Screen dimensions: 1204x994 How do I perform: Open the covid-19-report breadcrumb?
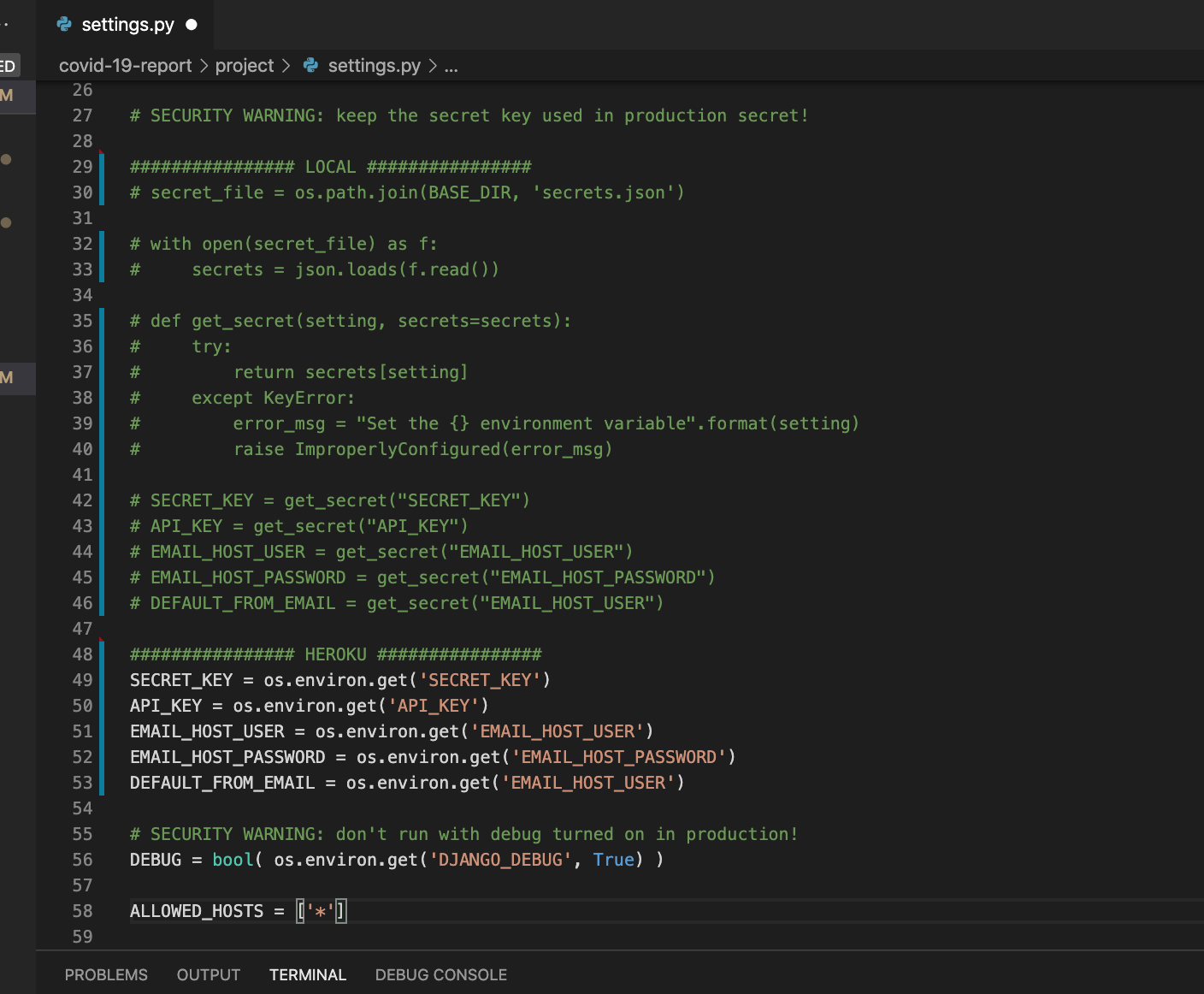coord(126,66)
